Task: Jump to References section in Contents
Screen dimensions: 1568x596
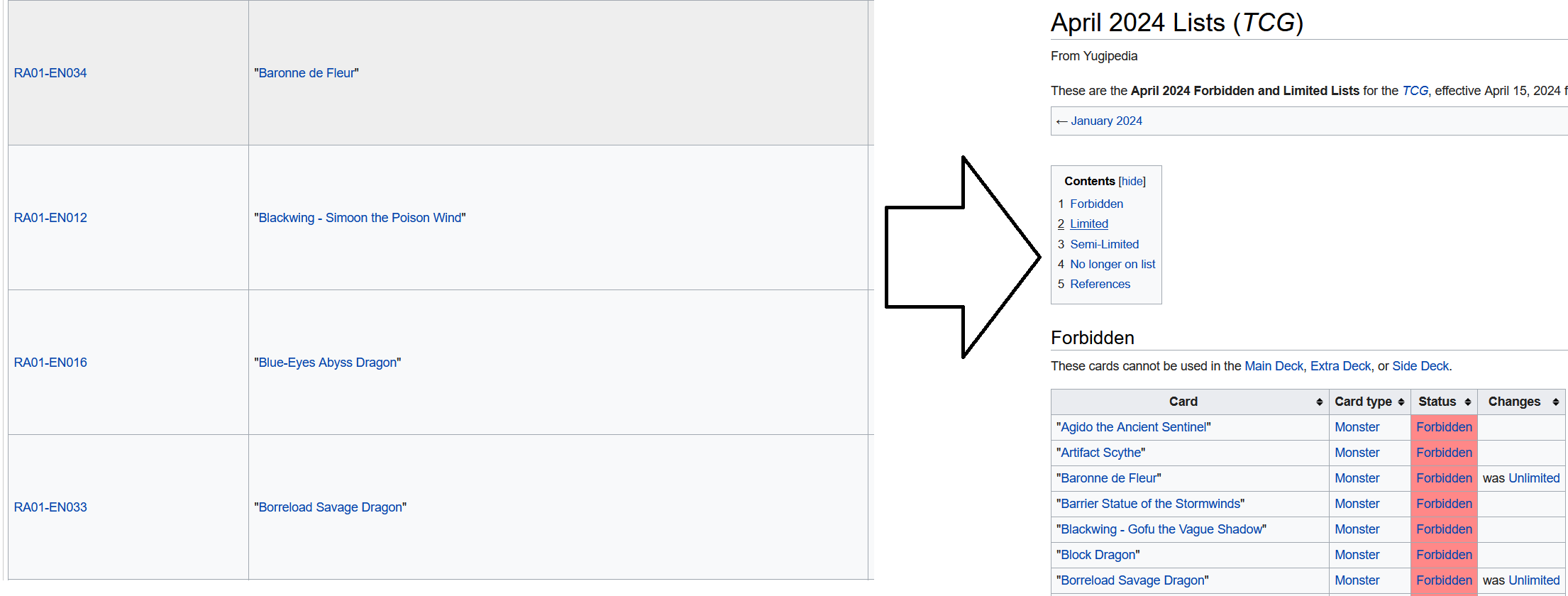Action: [1100, 284]
